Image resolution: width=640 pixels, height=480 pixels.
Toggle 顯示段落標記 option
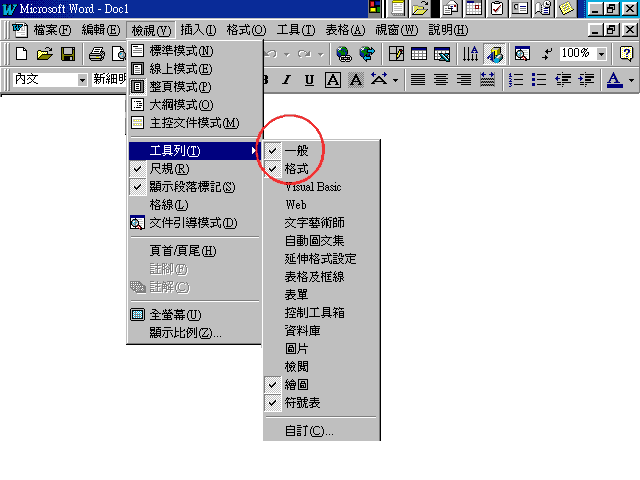pyautogui.click(x=194, y=187)
